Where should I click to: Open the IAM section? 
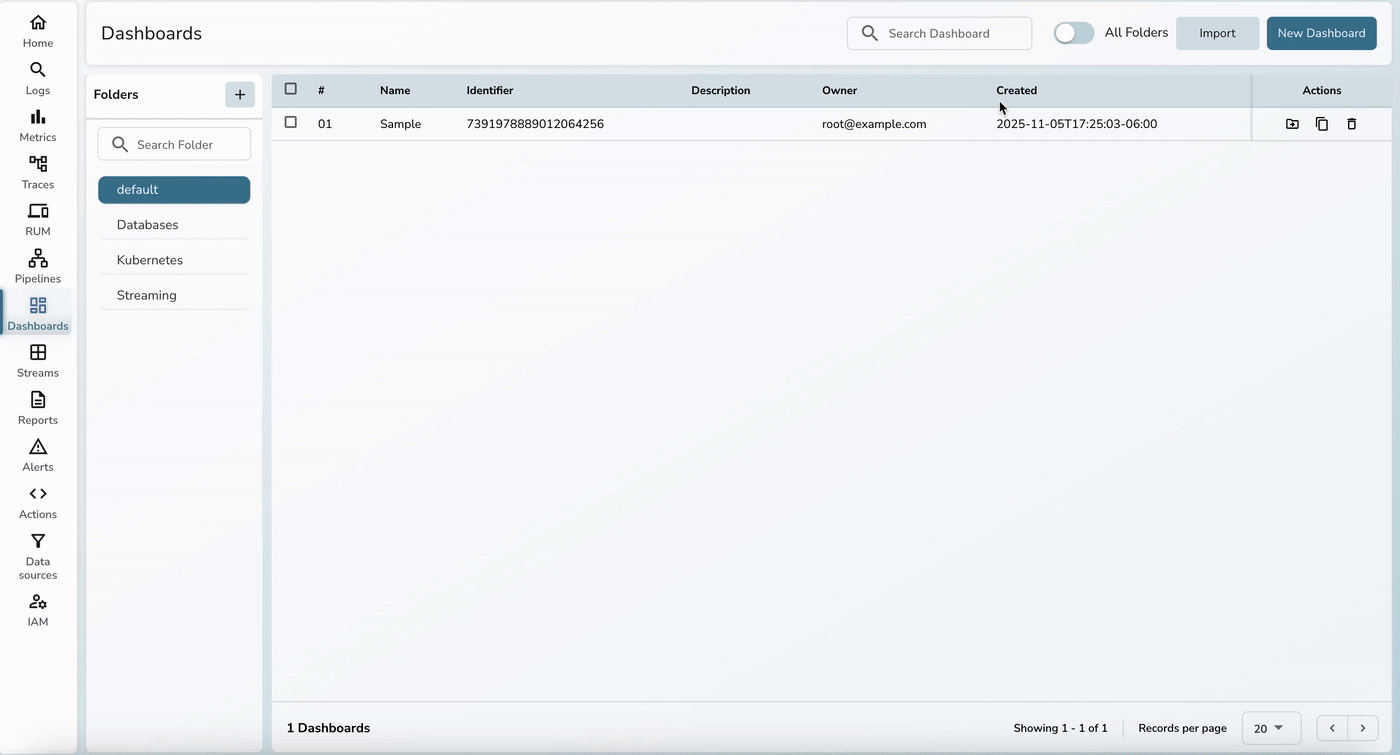tap(37, 608)
